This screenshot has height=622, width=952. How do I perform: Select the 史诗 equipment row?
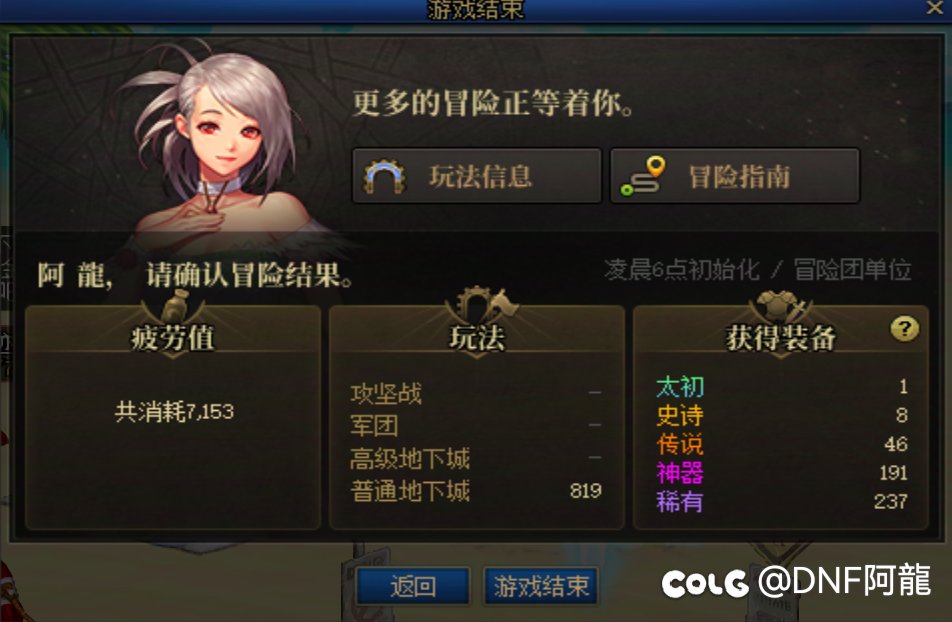pos(781,415)
